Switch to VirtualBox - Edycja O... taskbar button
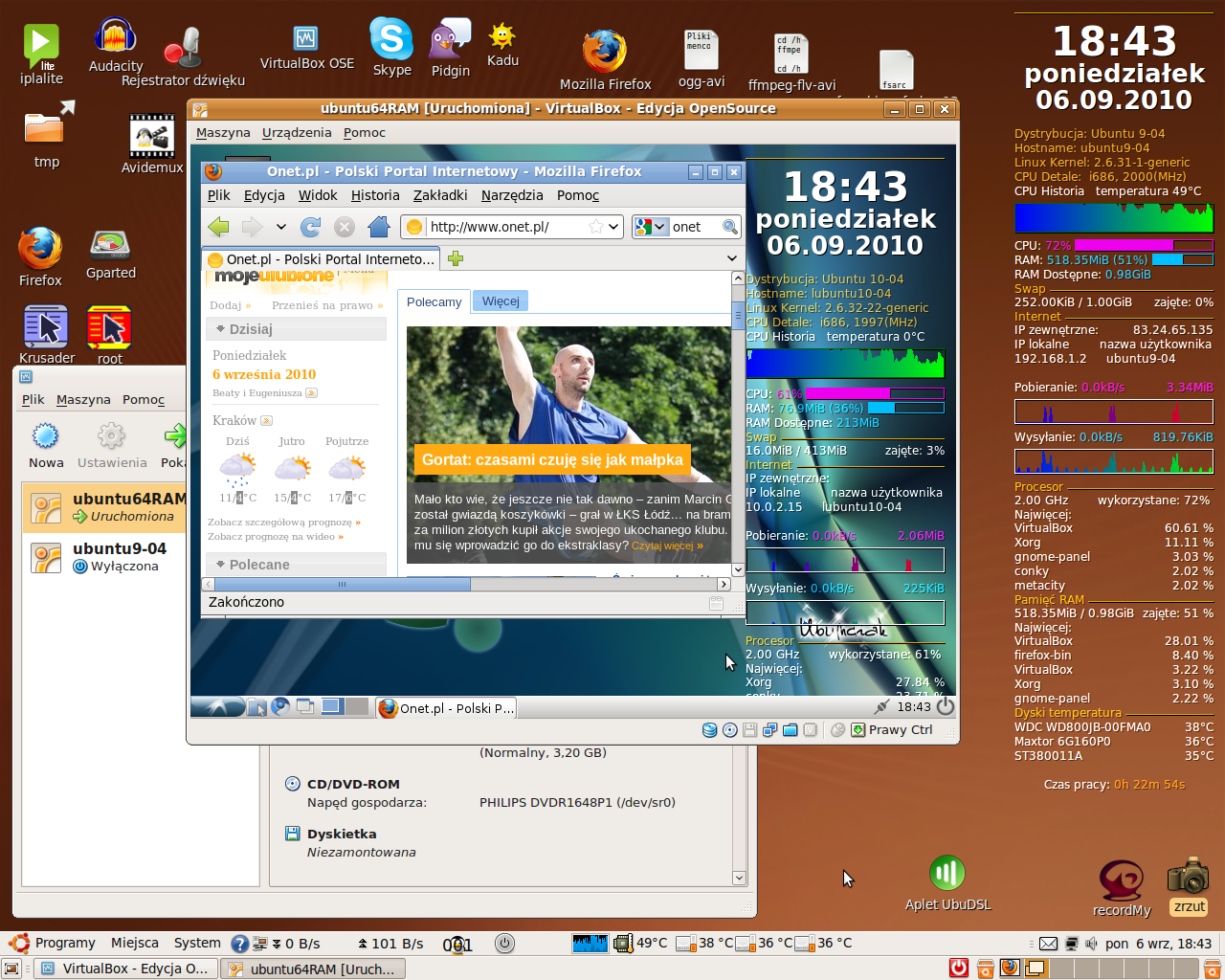The image size is (1225, 980). 124,969
